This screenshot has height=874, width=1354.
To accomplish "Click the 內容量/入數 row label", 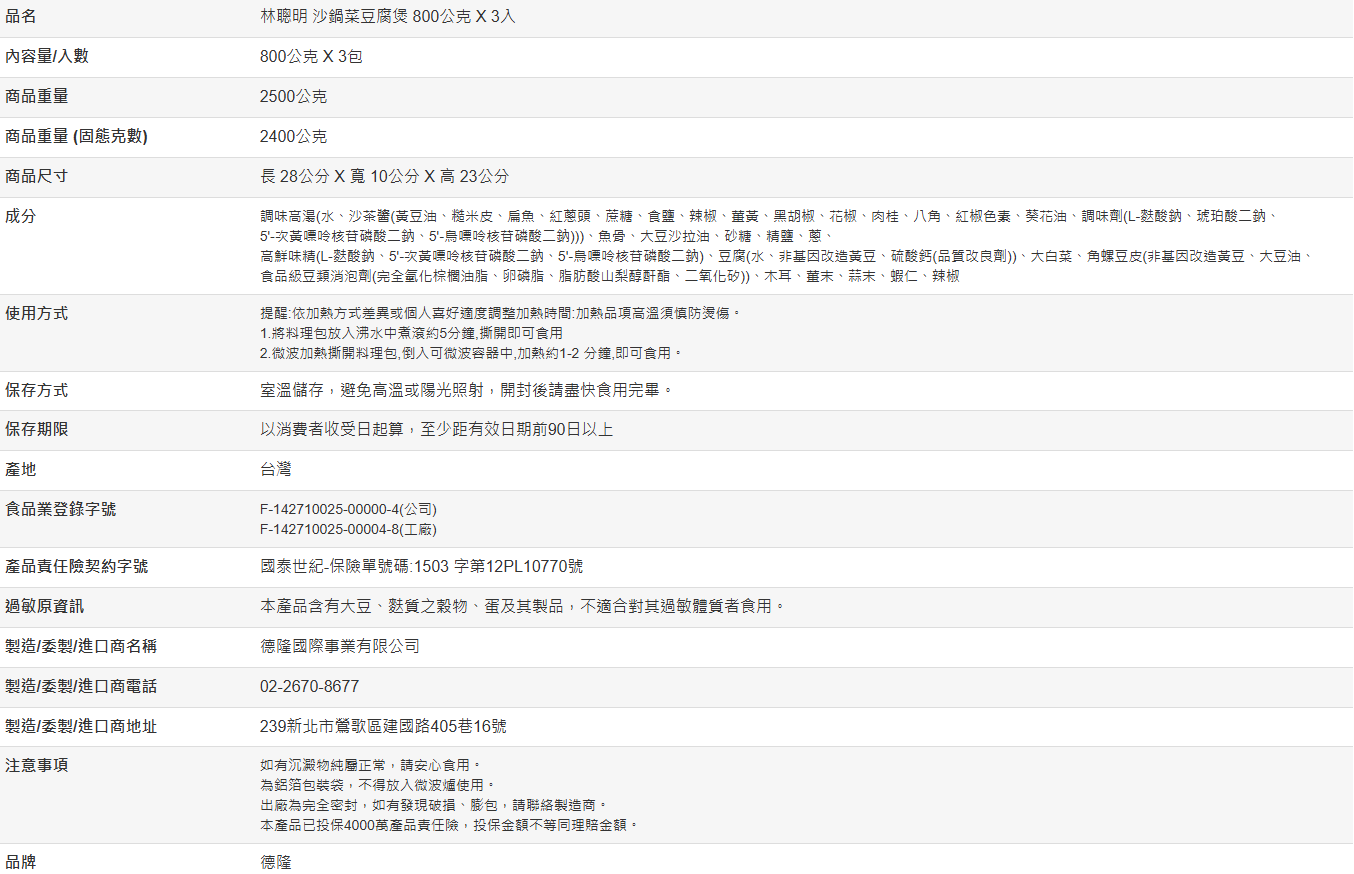I will tap(47, 57).
